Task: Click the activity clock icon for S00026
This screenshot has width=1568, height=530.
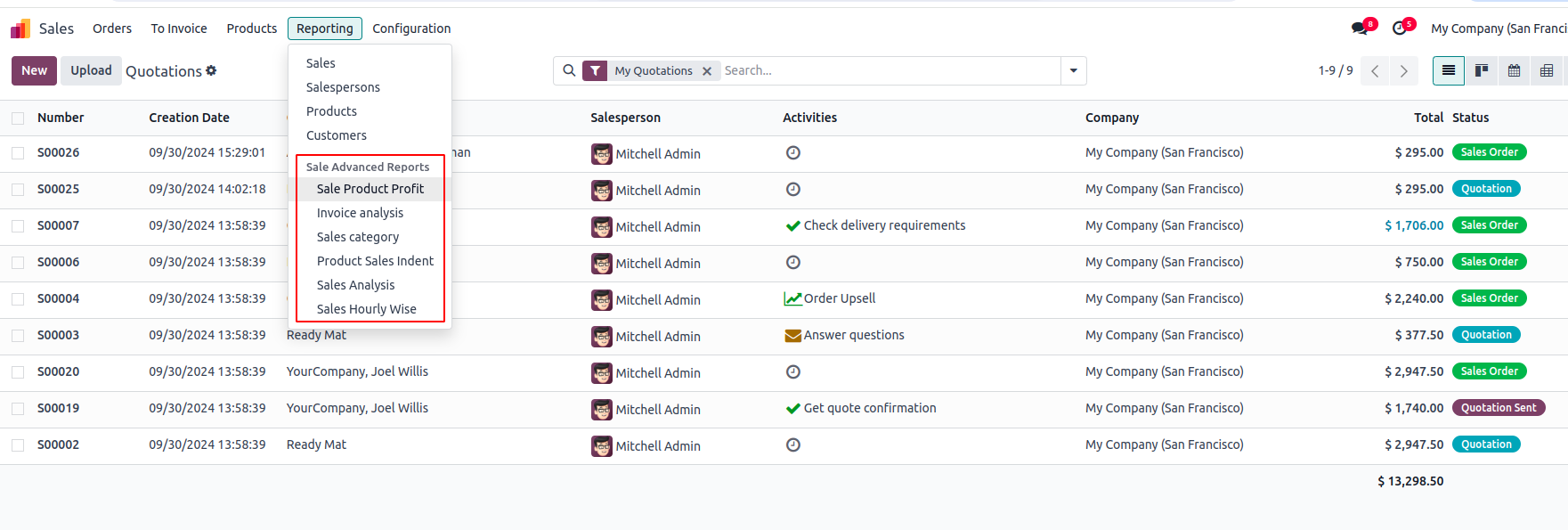Action: coord(793,153)
